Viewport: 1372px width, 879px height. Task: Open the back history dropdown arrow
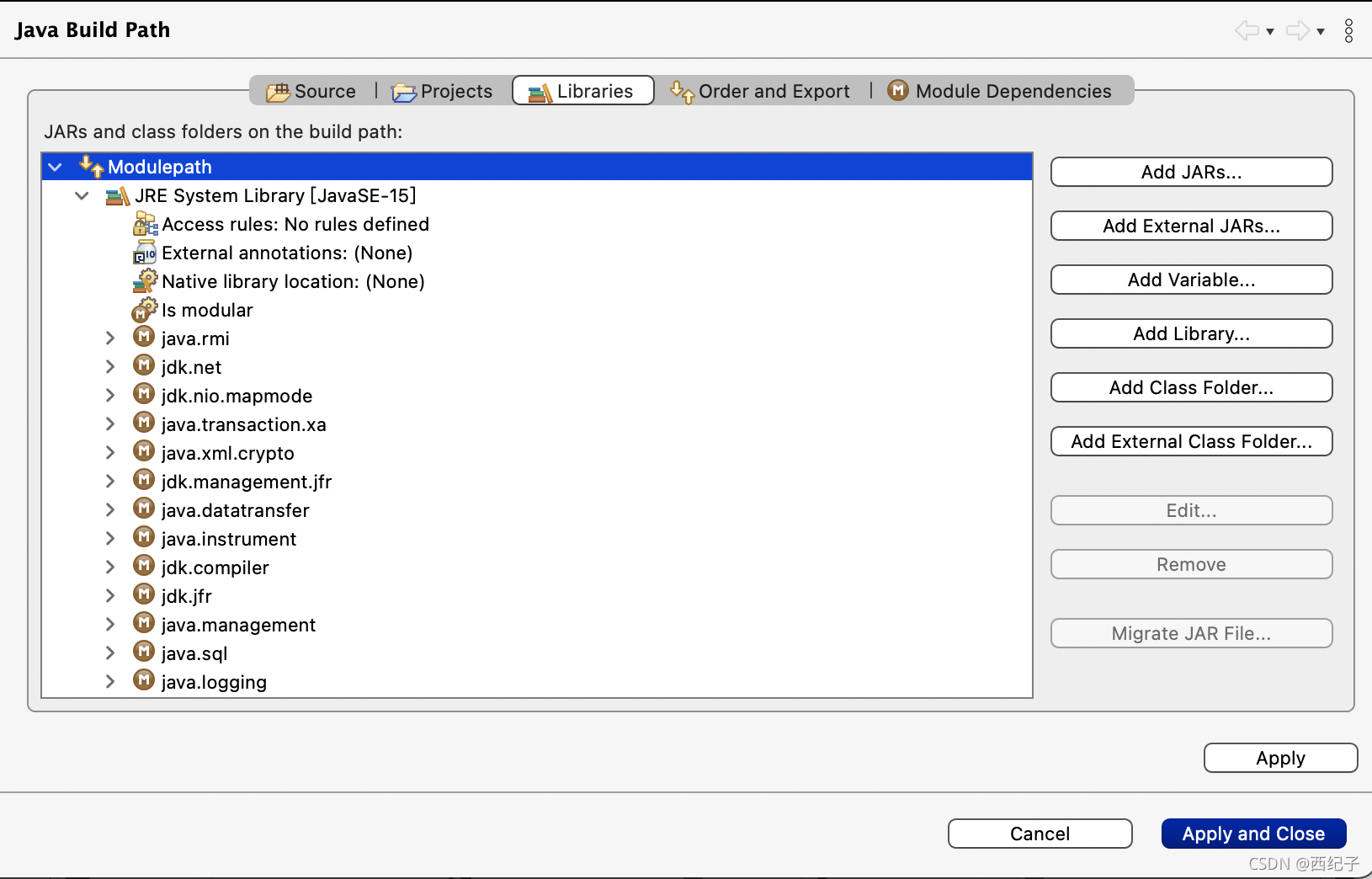click(x=1270, y=32)
